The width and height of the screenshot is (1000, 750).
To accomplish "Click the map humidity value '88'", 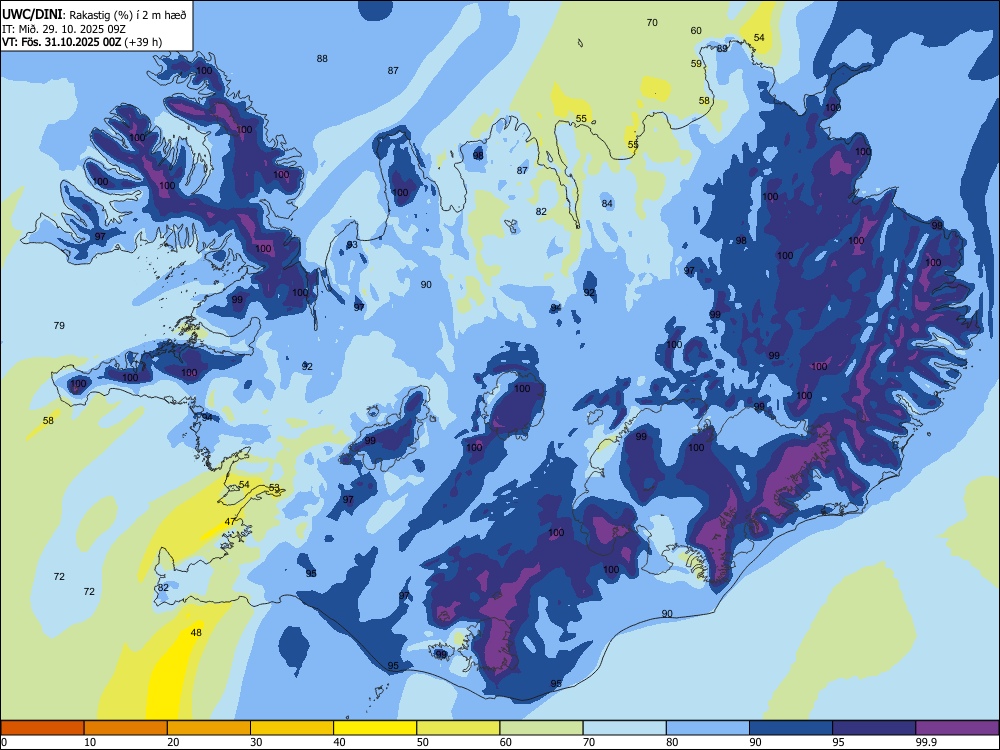I will (x=322, y=59).
